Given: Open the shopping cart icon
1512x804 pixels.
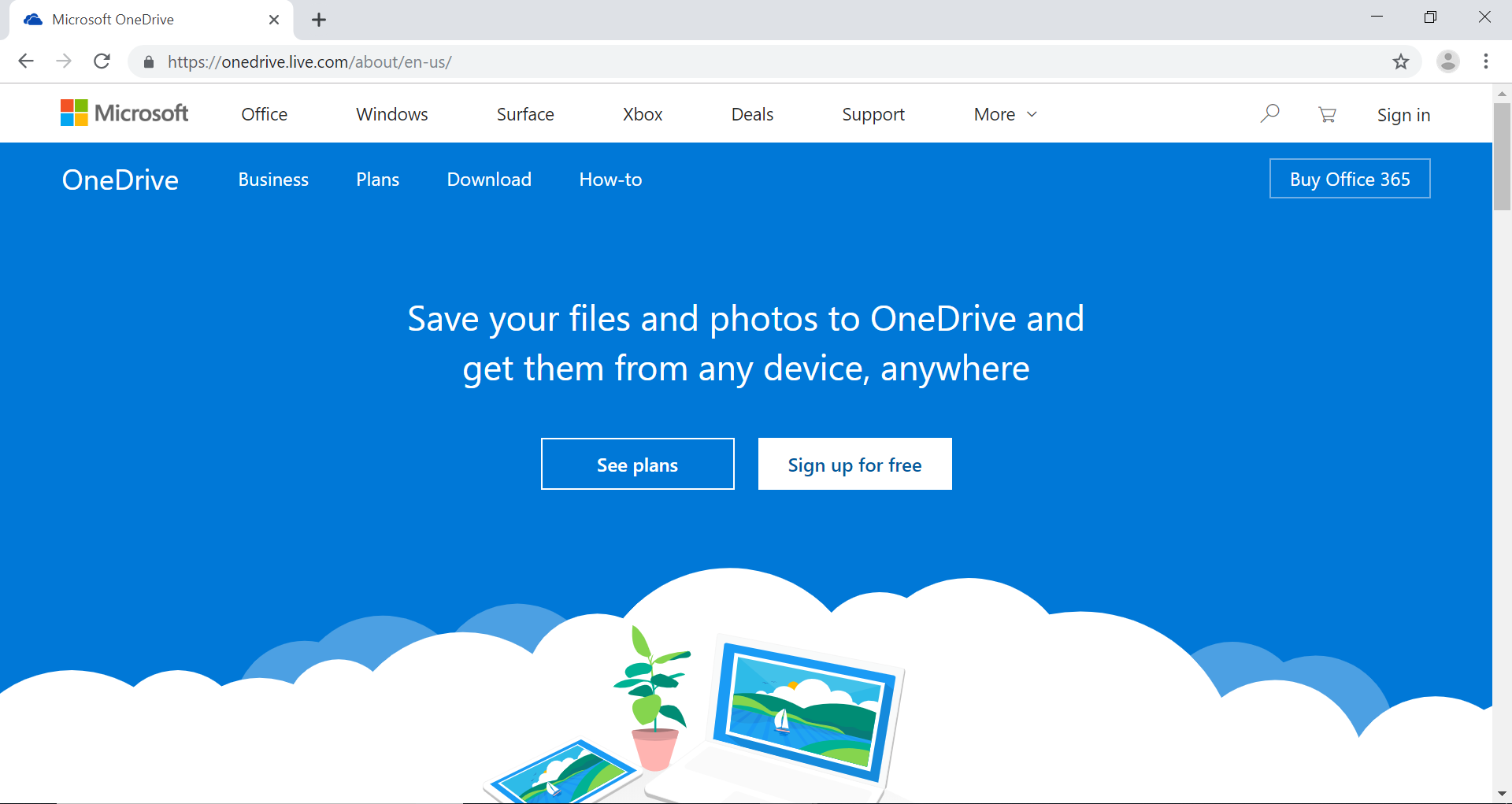Looking at the screenshot, I should tap(1327, 115).
